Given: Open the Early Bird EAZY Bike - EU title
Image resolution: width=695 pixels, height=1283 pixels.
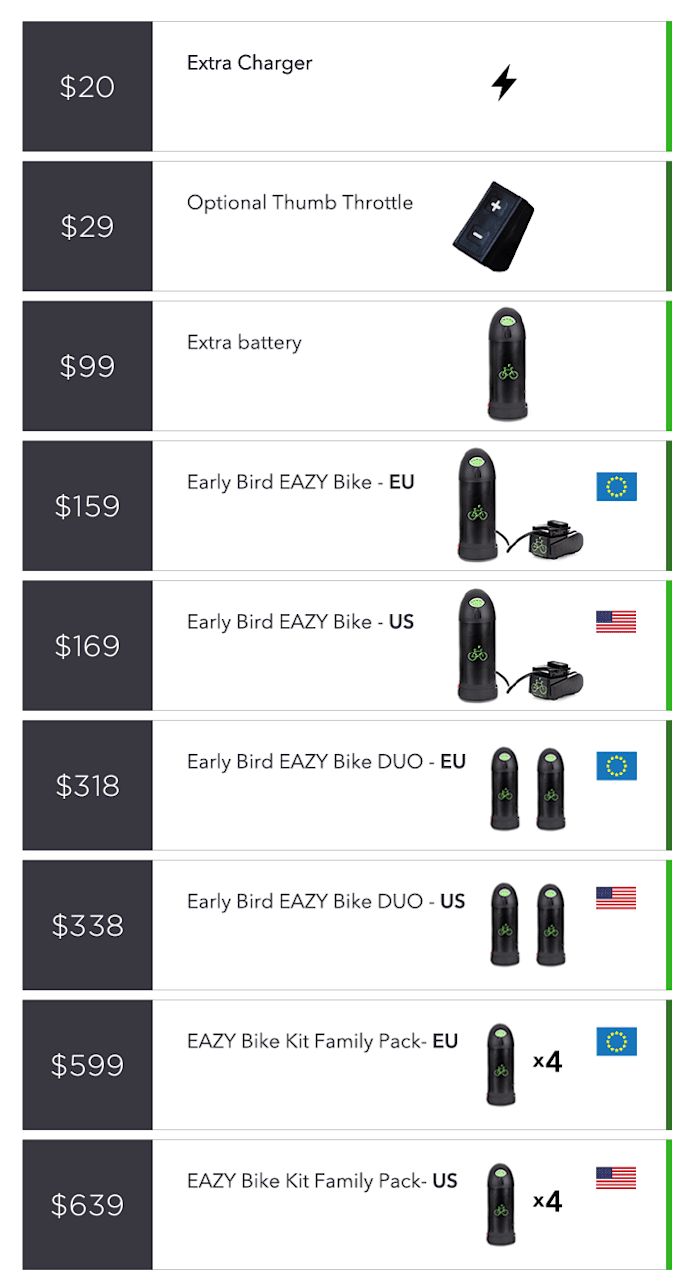Looking at the screenshot, I should 301,482.
